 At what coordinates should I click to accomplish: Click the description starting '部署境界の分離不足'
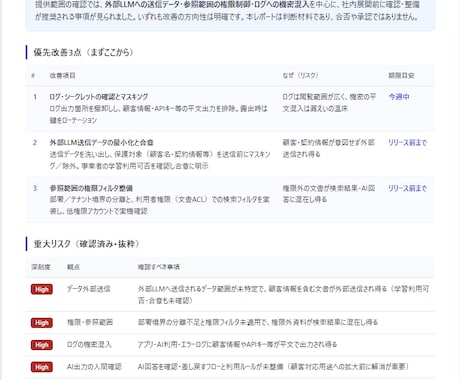pos(258,322)
